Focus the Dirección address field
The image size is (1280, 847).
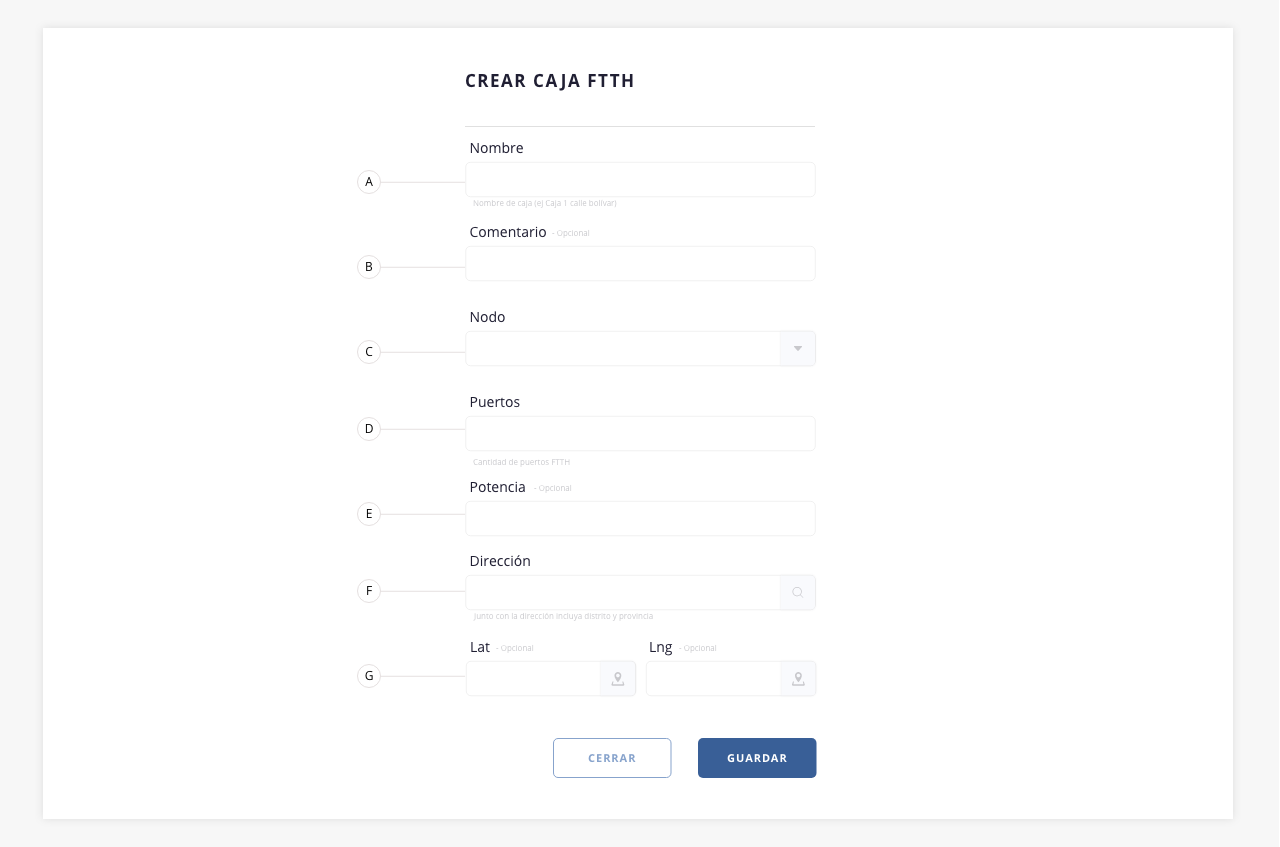[x=623, y=592]
